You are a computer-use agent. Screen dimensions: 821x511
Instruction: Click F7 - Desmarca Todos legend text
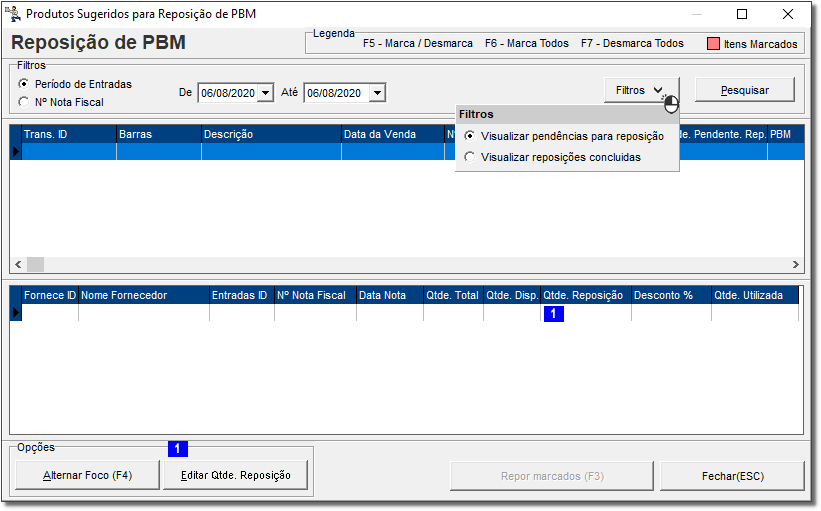(x=633, y=43)
